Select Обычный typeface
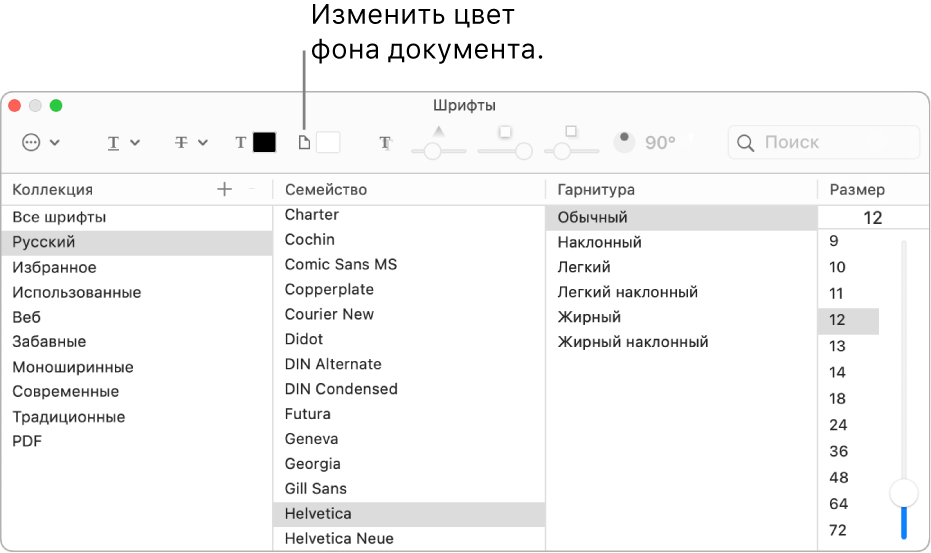 (681, 217)
